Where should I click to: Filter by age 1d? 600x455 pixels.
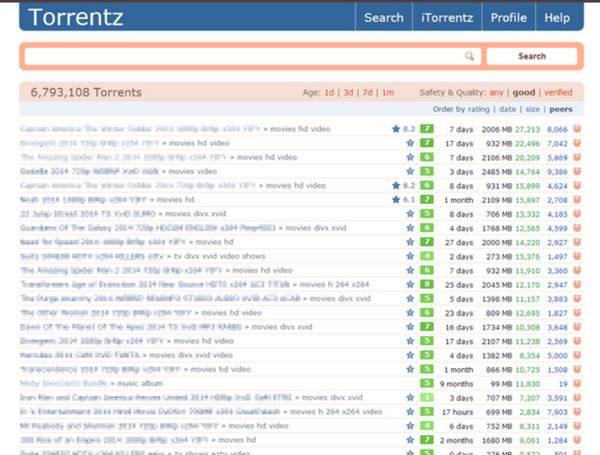(x=329, y=93)
